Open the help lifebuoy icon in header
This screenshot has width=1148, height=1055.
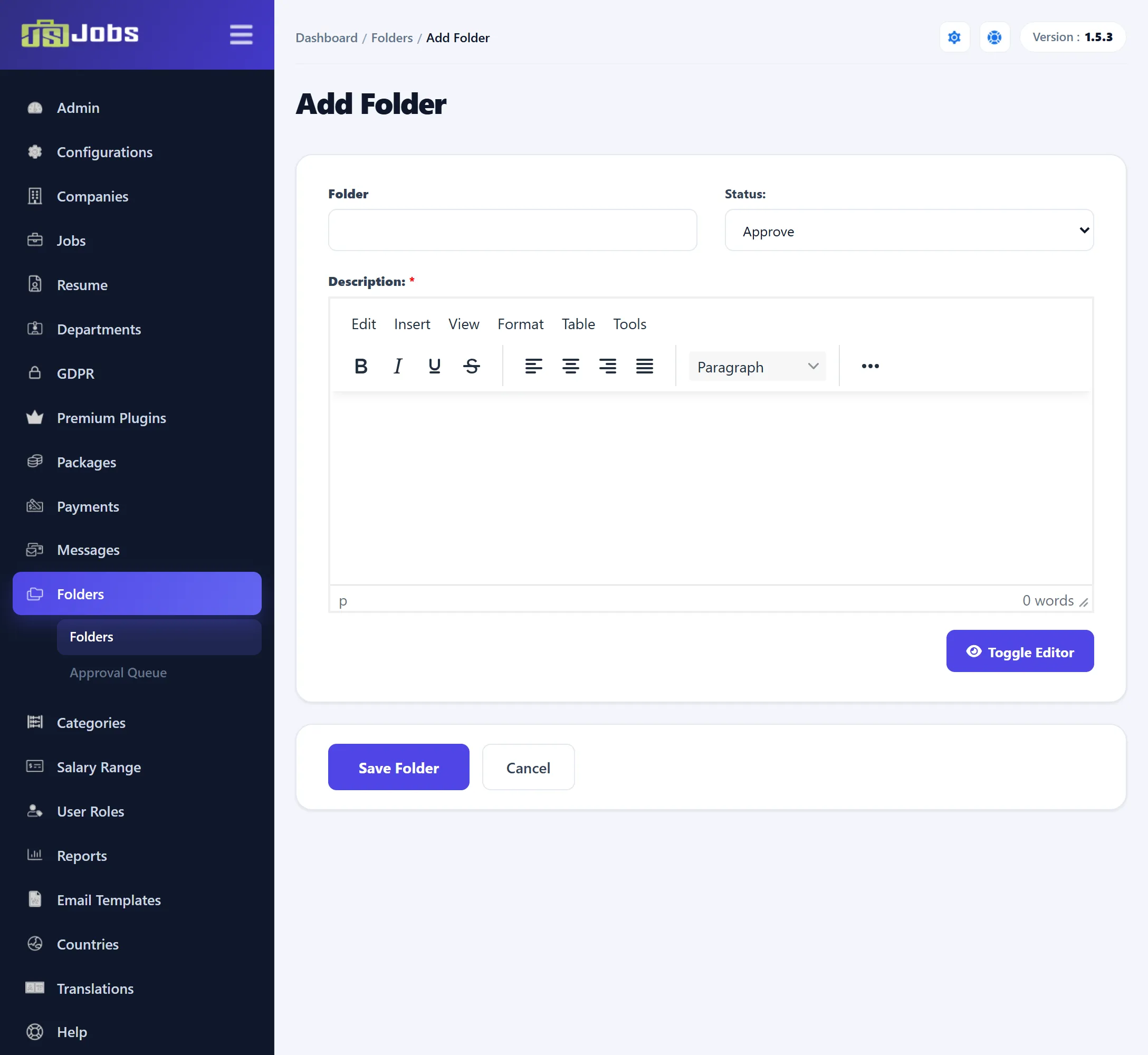click(x=994, y=37)
